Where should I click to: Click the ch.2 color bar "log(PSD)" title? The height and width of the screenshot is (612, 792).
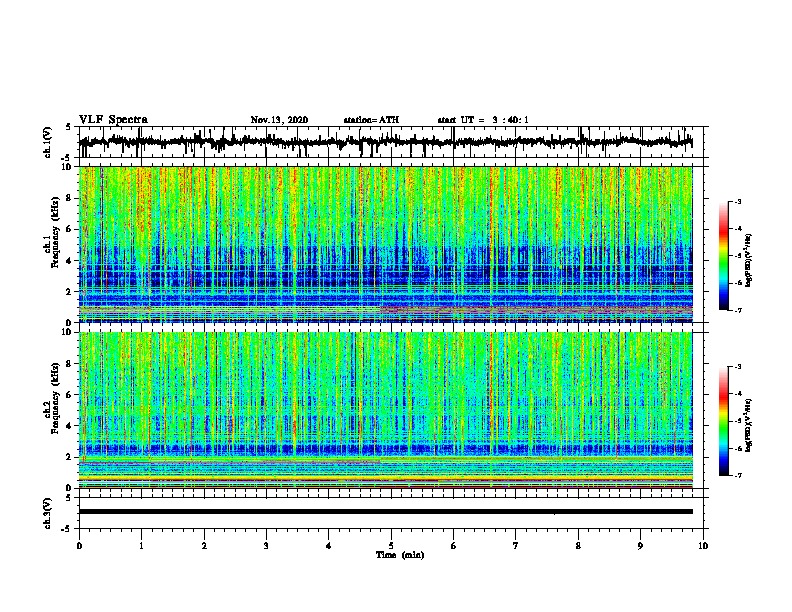[749, 426]
